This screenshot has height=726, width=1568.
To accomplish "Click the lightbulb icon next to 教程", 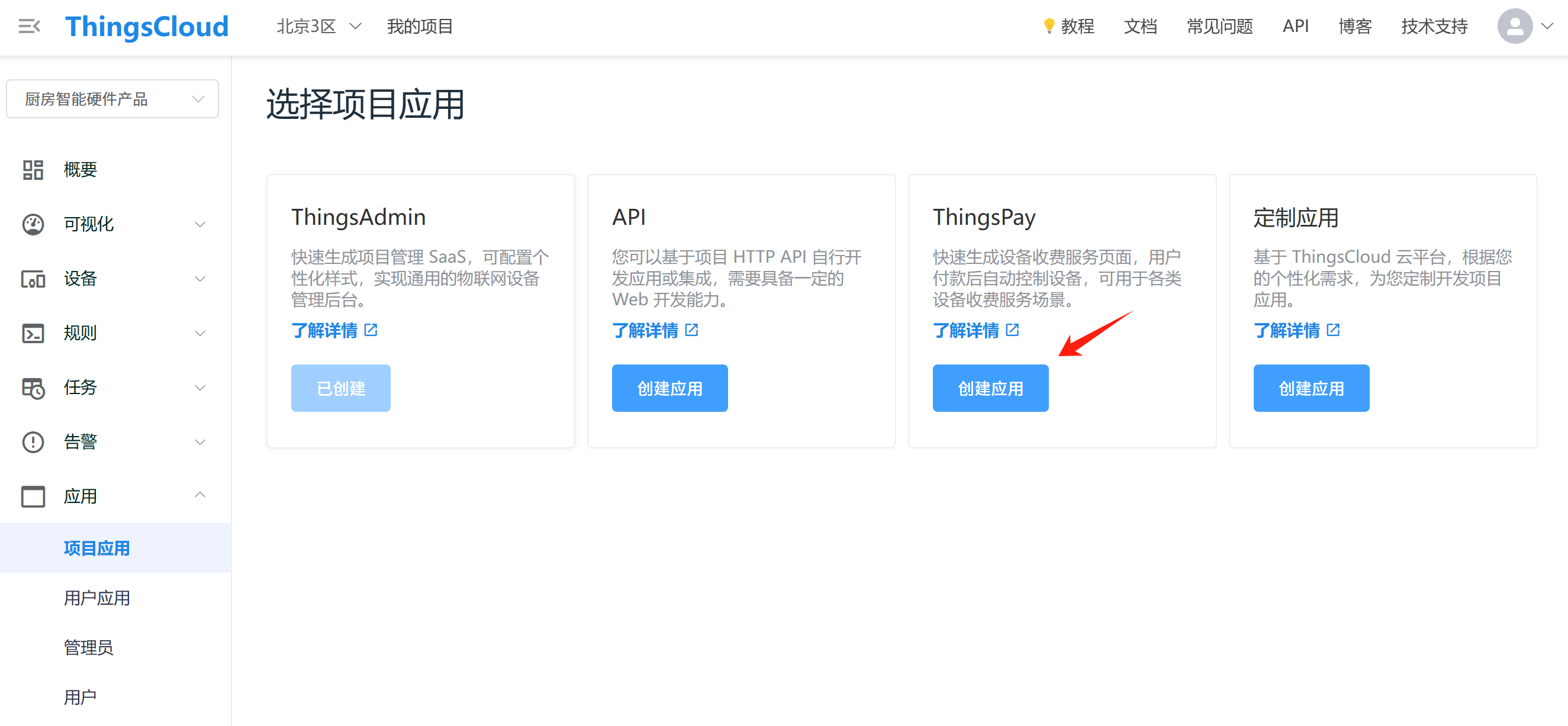I will point(1049,26).
